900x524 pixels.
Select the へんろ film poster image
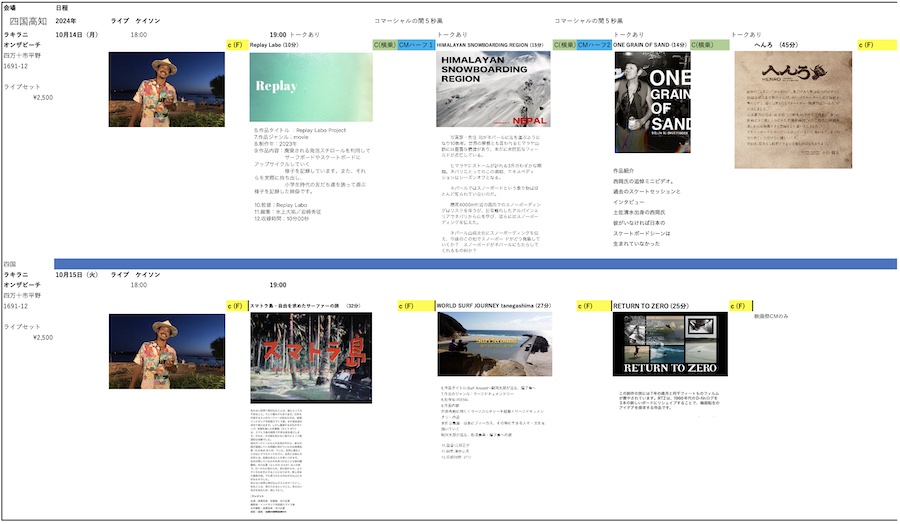point(793,96)
